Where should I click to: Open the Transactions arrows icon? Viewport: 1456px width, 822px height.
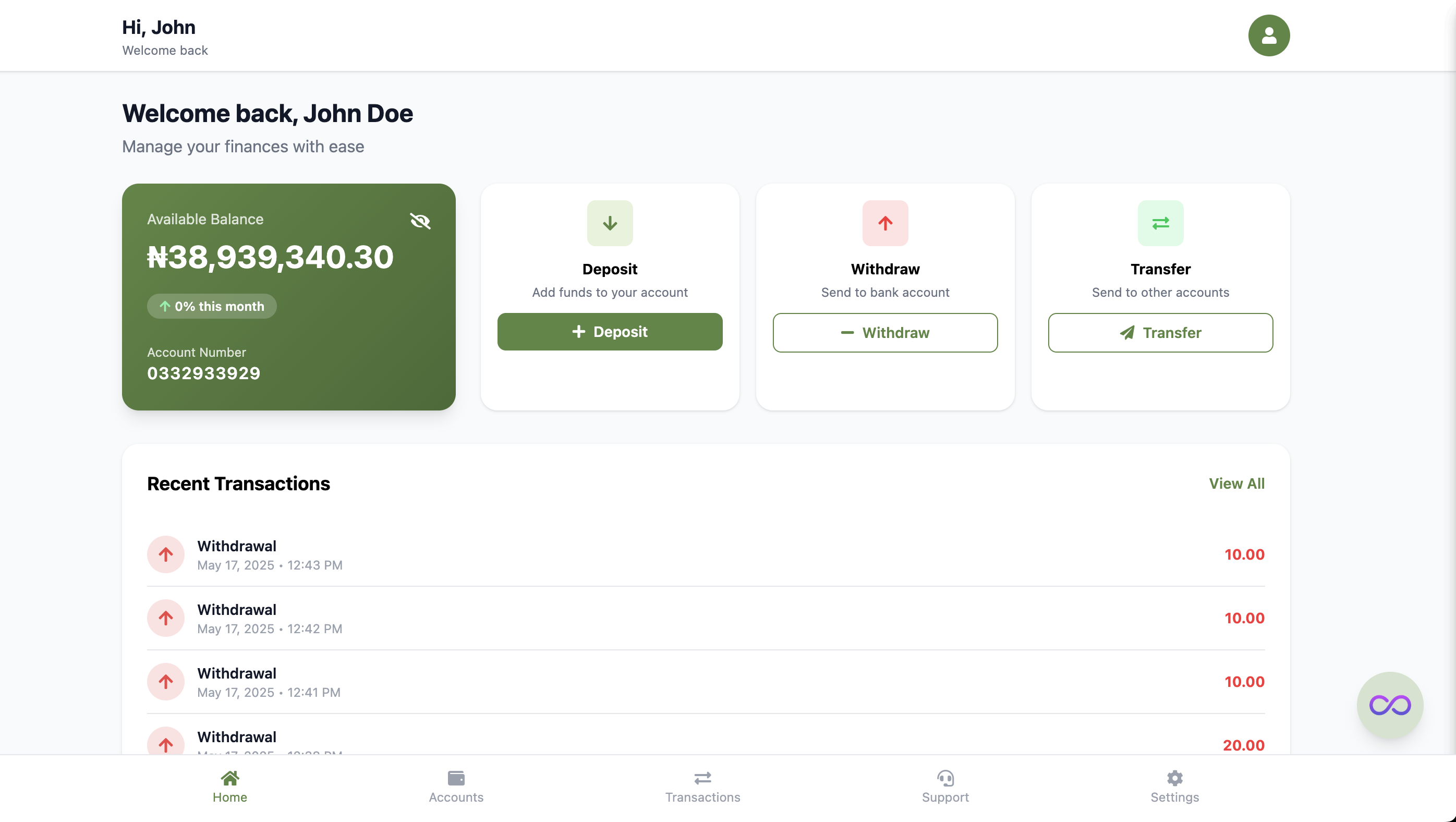(x=702, y=778)
